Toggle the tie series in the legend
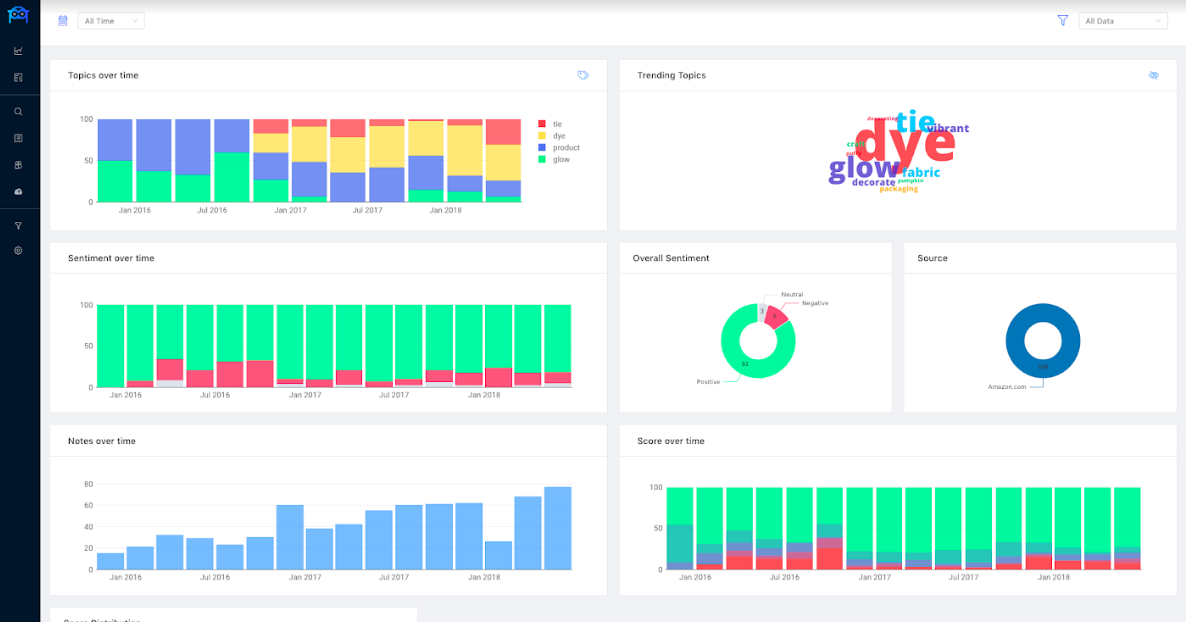The height and width of the screenshot is (622, 1186). point(550,124)
